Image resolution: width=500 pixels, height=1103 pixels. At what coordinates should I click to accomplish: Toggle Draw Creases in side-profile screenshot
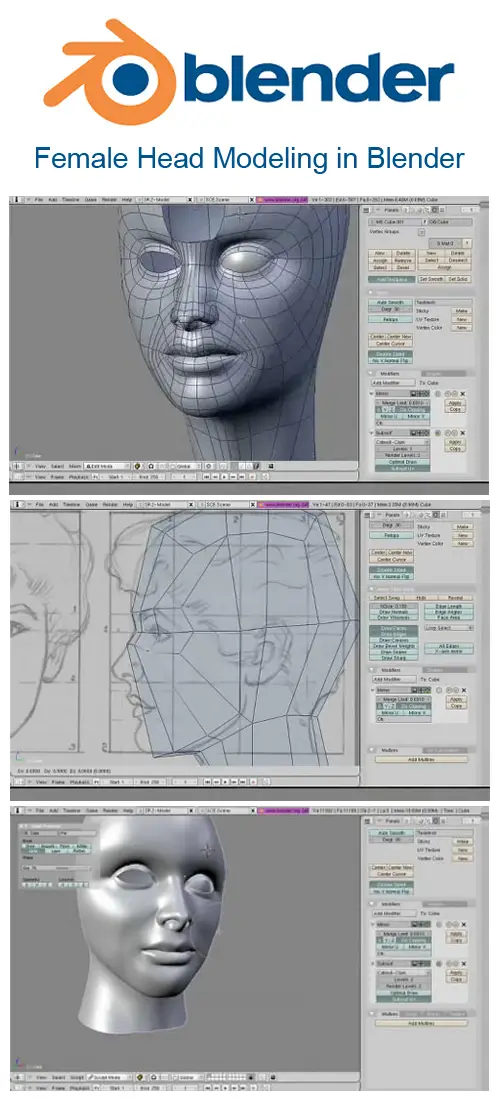(394, 640)
